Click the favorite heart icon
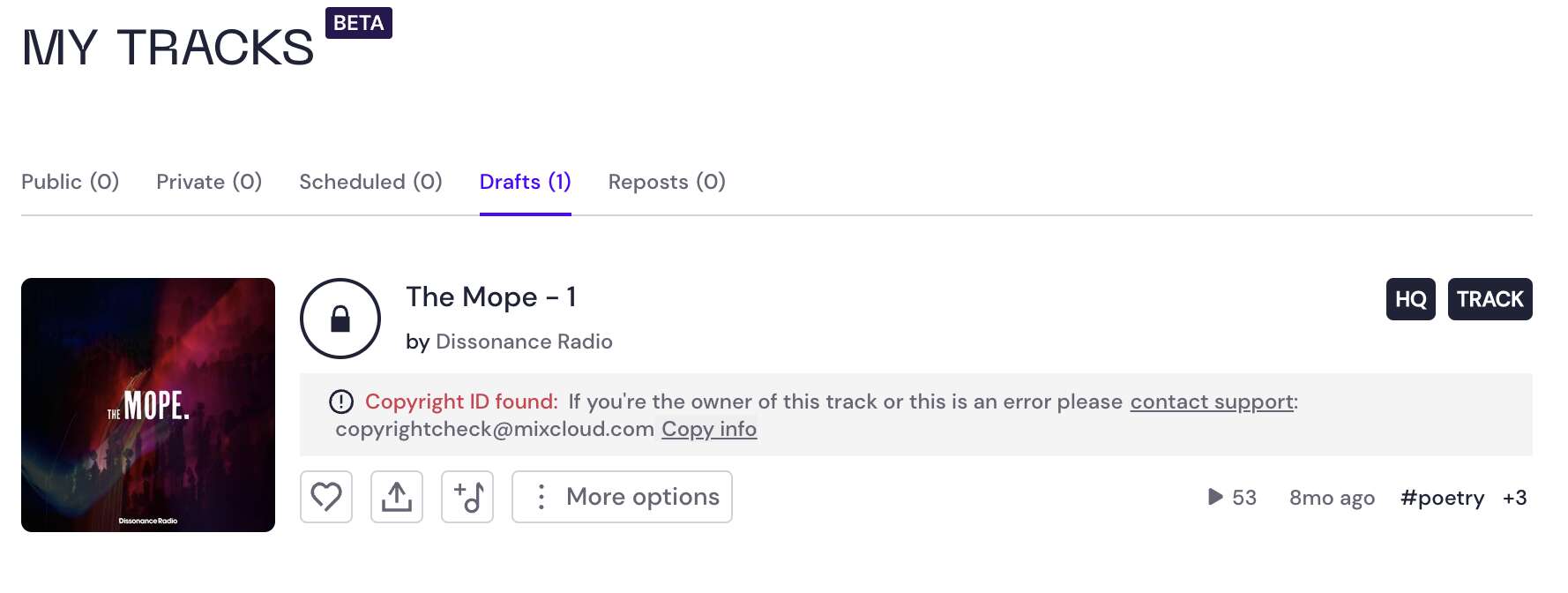1568x593 pixels. pyautogui.click(x=326, y=497)
